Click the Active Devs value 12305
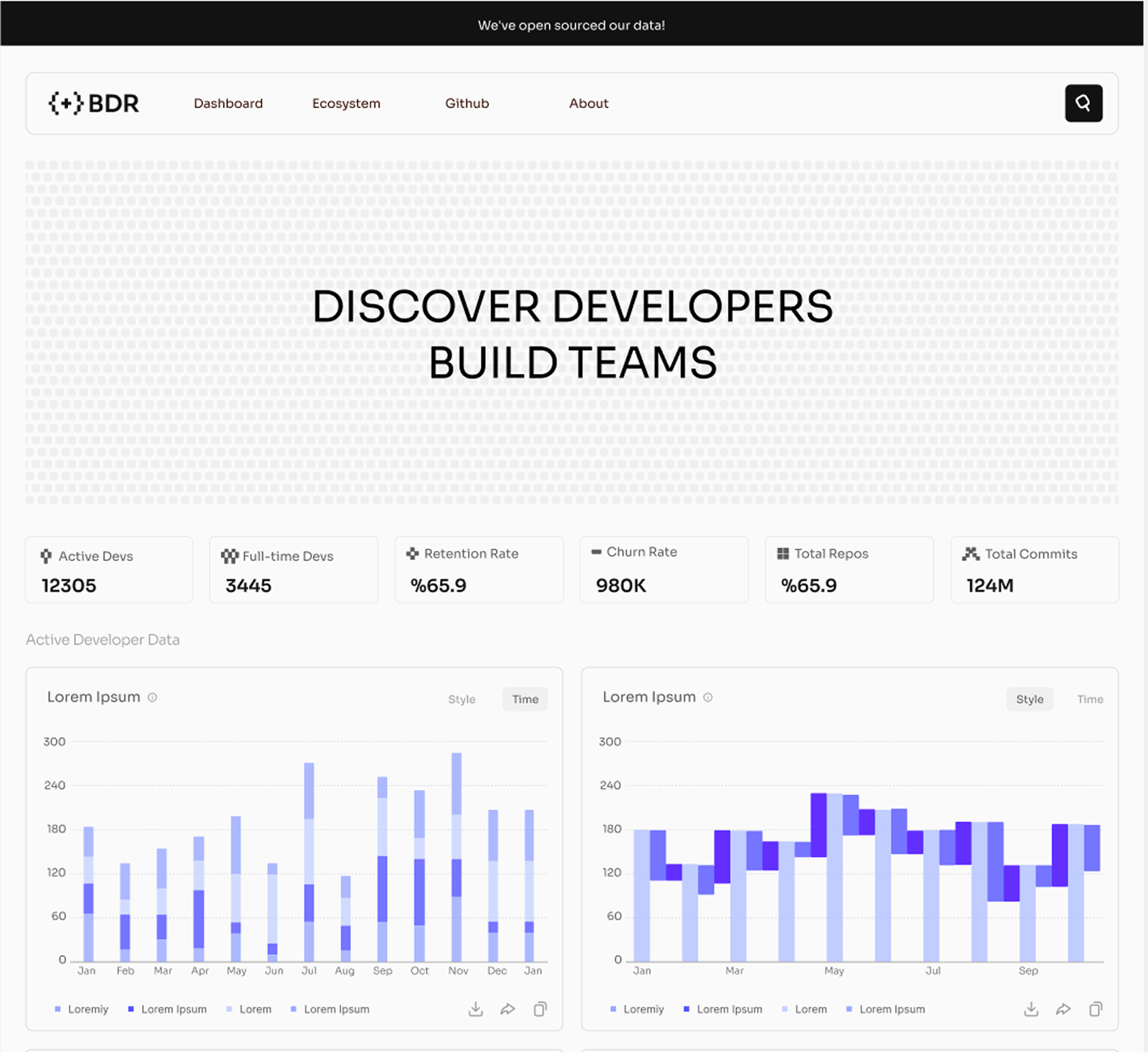The width and height of the screenshot is (1148, 1053). [69, 585]
